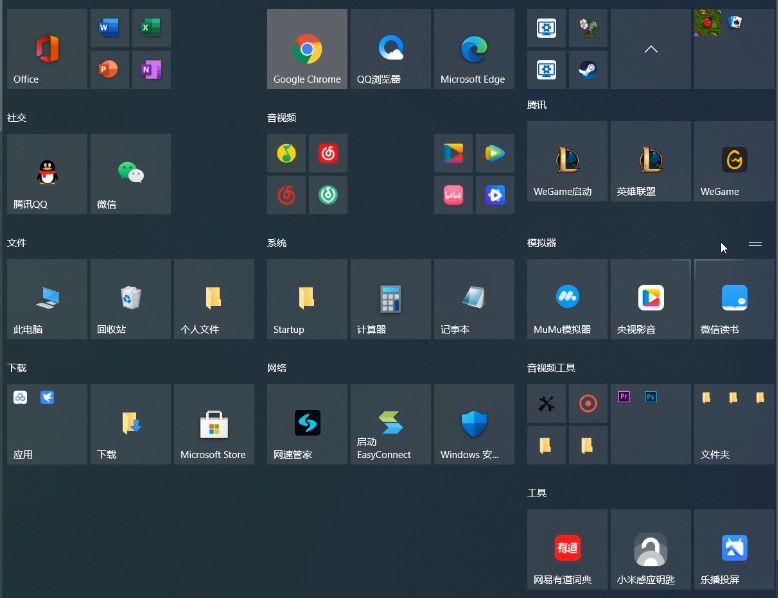778x598 pixels.
Task: Click the 模拟器 group handle icon
Action: point(755,244)
